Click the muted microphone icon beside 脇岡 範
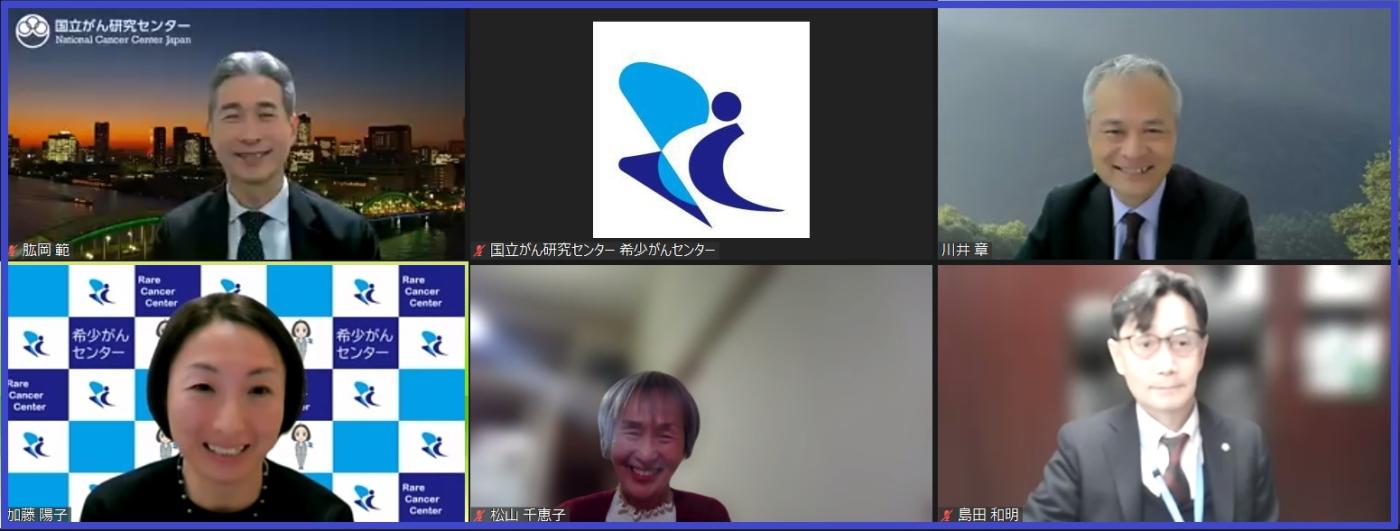The image size is (1400, 531). pyautogui.click(x=14, y=250)
